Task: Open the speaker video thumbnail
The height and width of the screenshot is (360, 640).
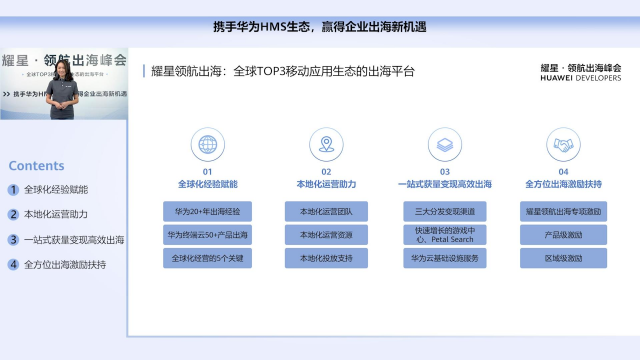Action: pyautogui.click(x=64, y=84)
